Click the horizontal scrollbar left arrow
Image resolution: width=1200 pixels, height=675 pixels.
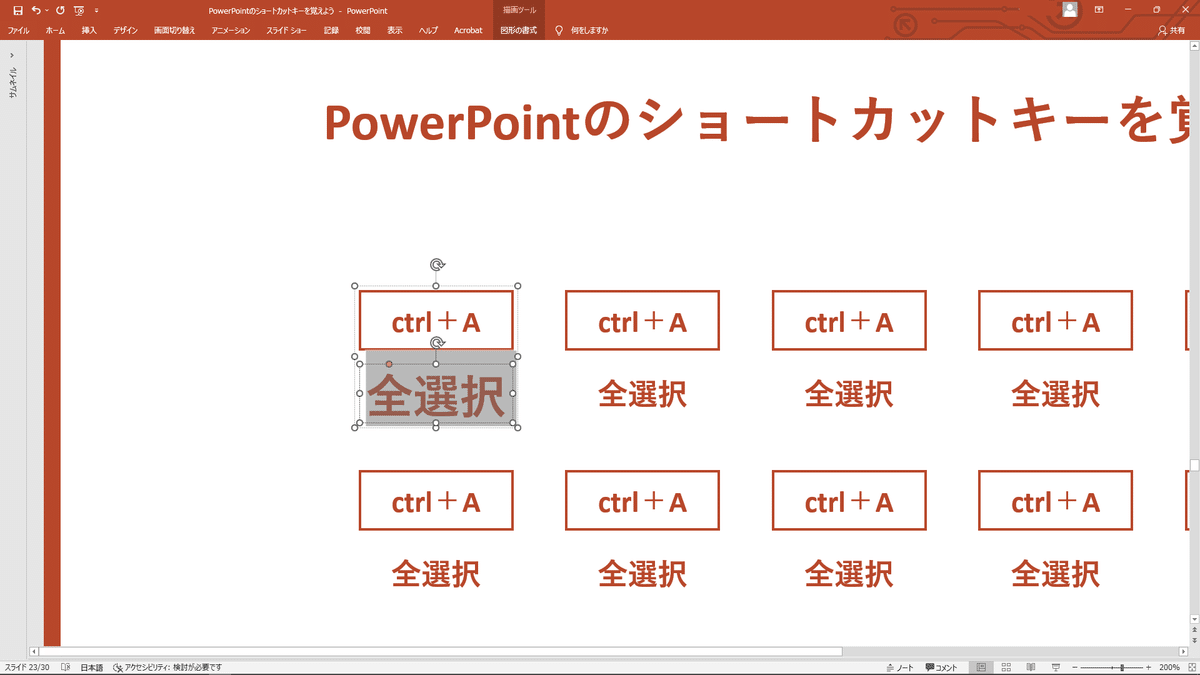point(33,651)
